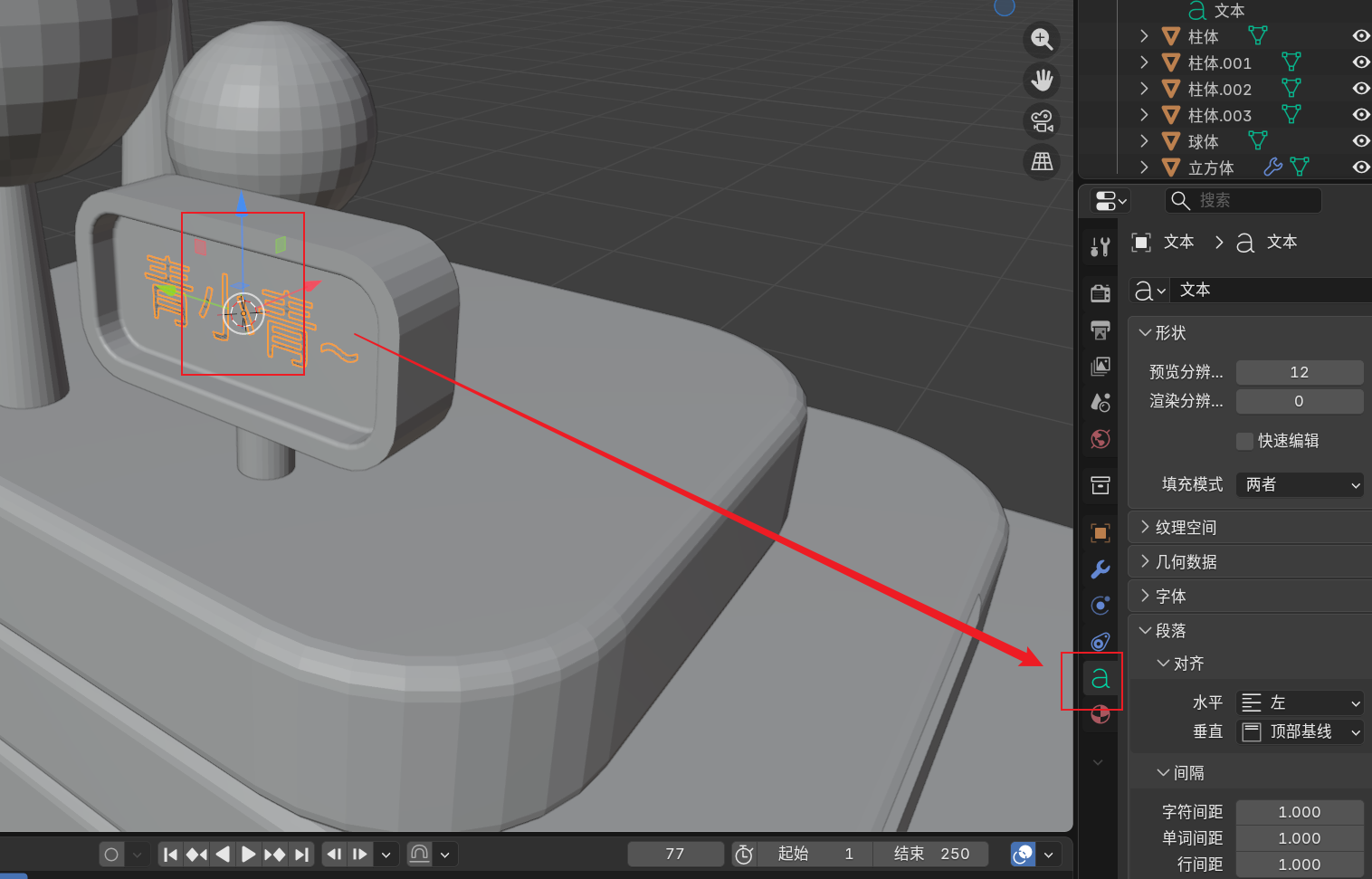Viewport: 1372px width, 879px height.
Task: Open the 垂直 alignment dropdown
Action: pyautogui.click(x=1300, y=731)
